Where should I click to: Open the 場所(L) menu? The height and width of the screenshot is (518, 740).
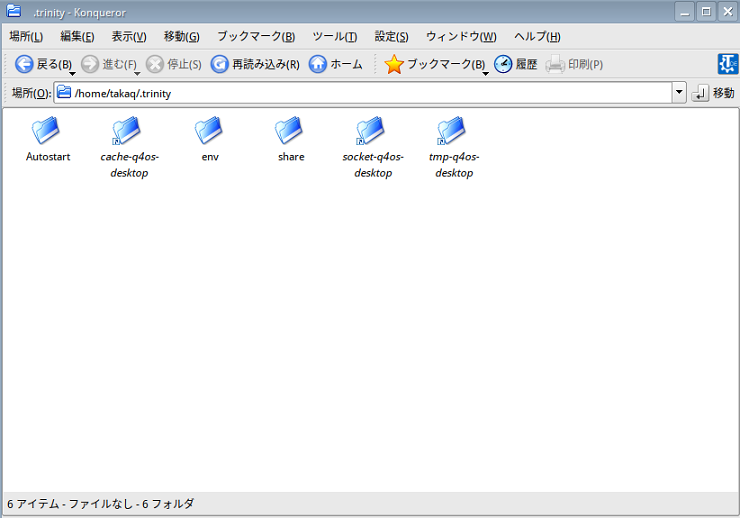pos(26,36)
